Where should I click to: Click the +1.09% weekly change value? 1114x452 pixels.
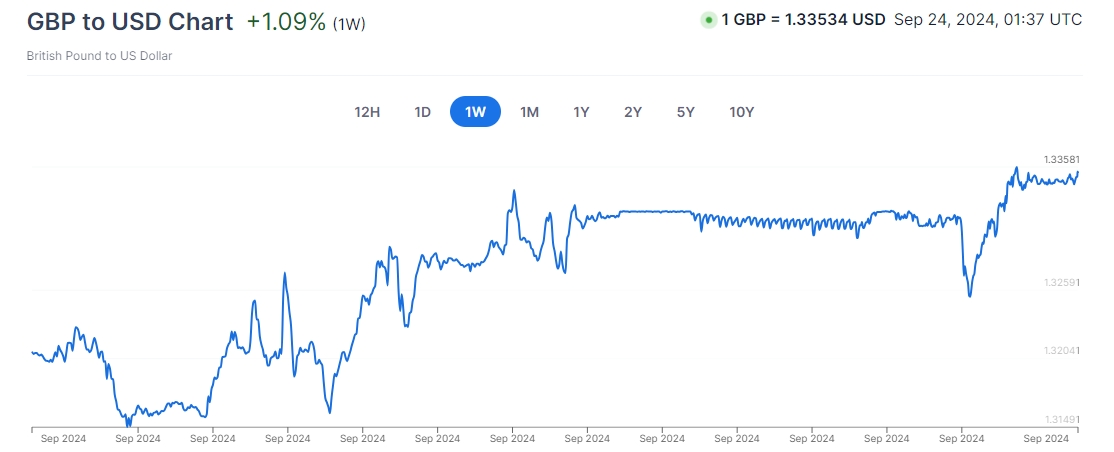coord(286,21)
